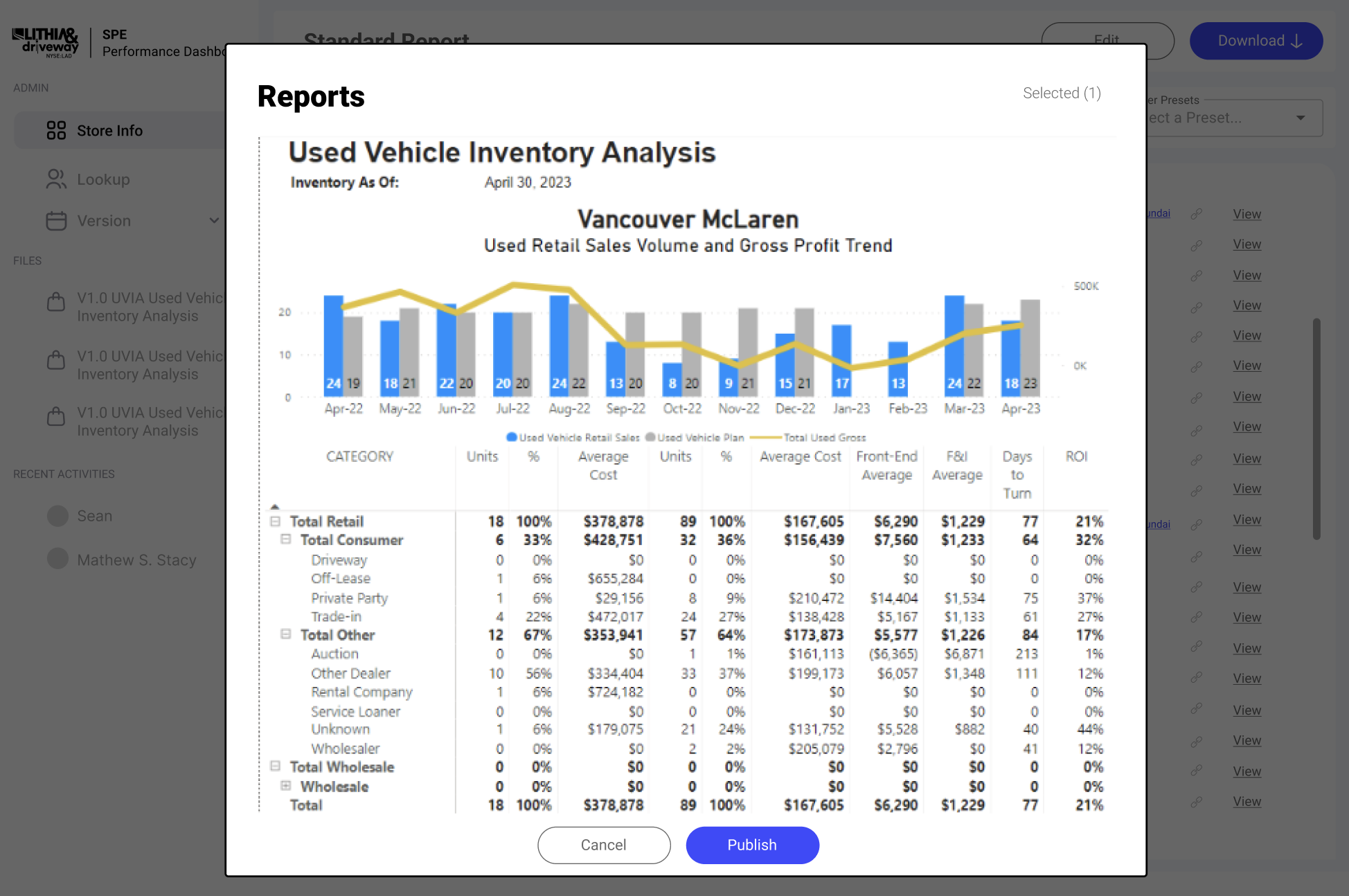Collapse the Total Retail row

(x=275, y=521)
